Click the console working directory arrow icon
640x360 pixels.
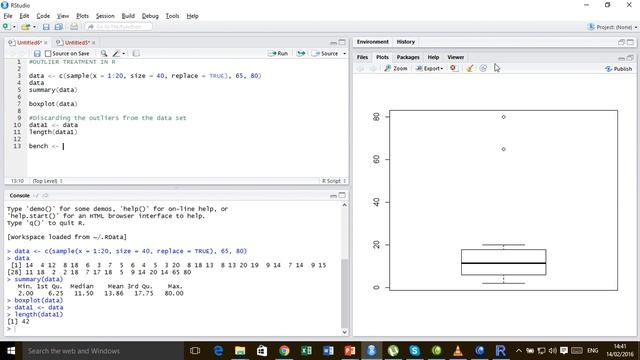click(45, 196)
